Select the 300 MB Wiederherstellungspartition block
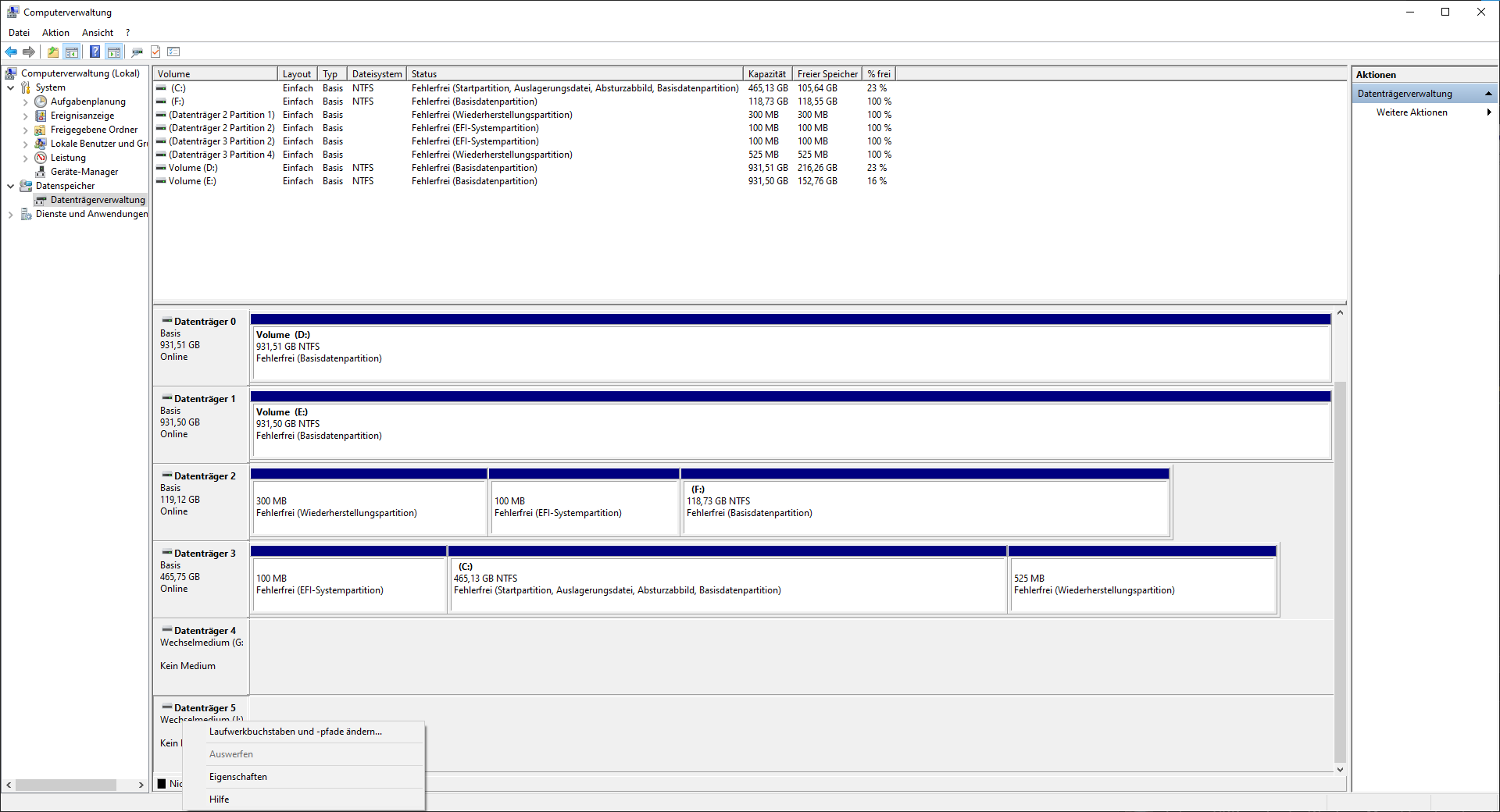The image size is (1500, 812). pos(369,502)
